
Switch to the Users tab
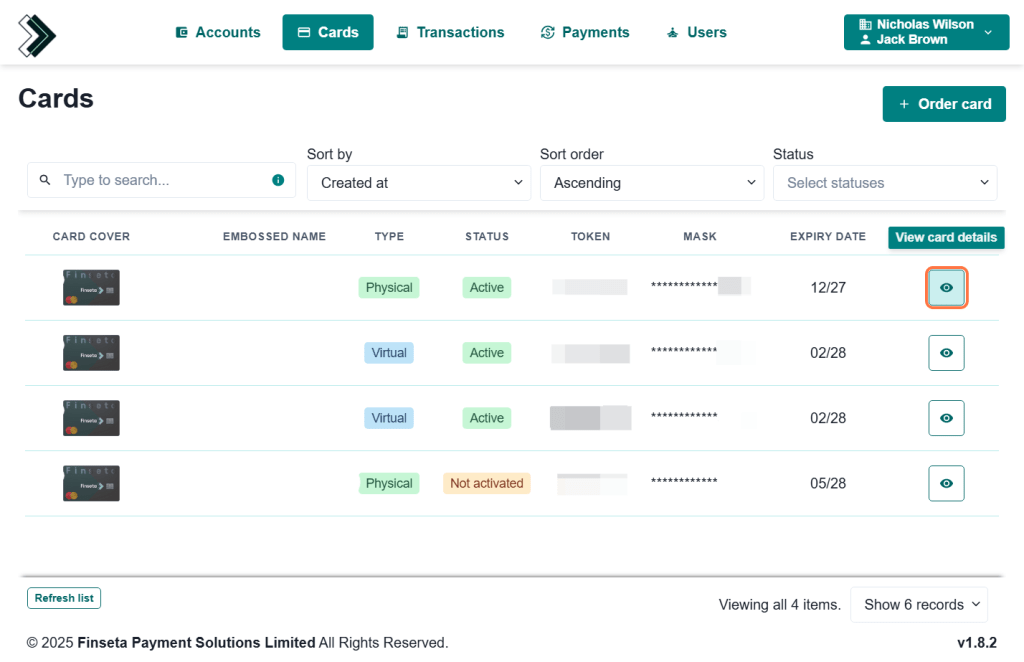(x=696, y=32)
